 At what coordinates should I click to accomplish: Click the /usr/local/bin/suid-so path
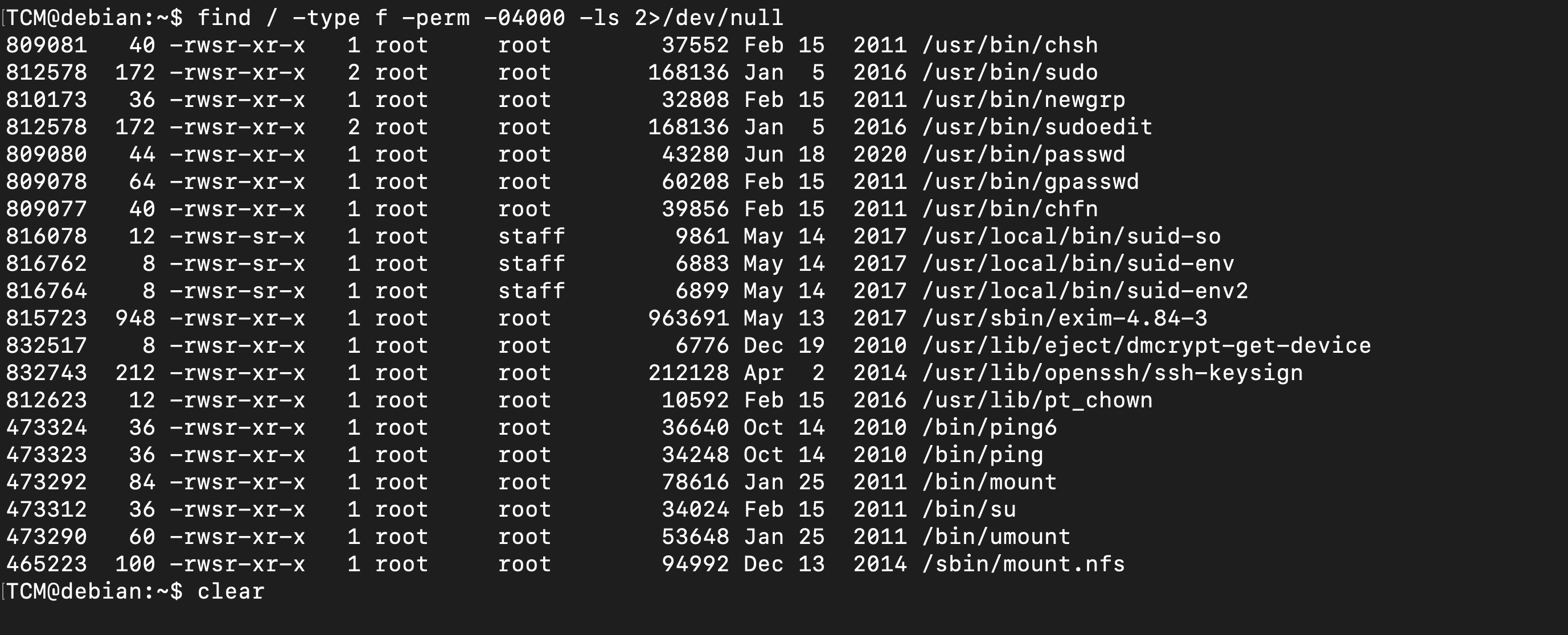coord(1072,236)
